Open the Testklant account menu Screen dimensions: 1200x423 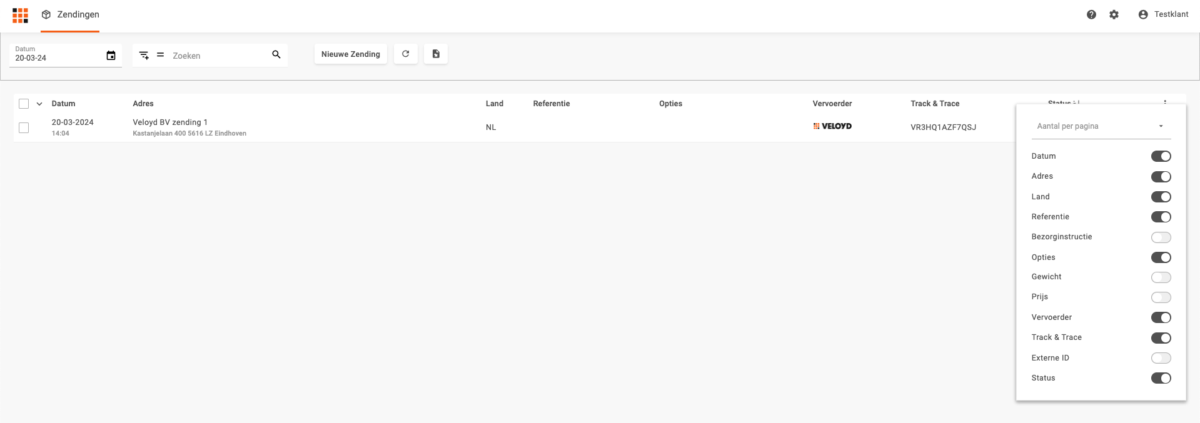click(1164, 15)
